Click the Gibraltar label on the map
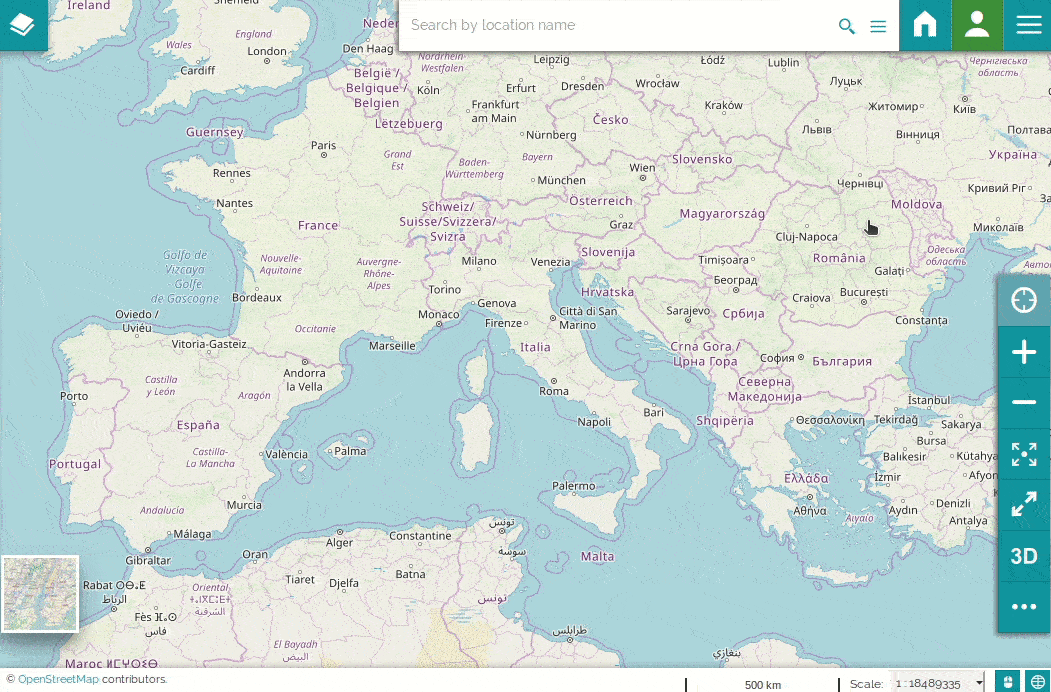Viewport: 1051px width, 692px height. (x=147, y=561)
